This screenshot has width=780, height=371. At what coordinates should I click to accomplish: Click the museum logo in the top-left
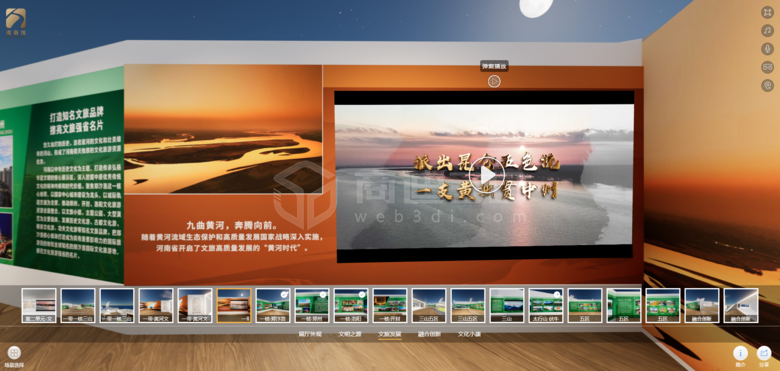coord(16,22)
